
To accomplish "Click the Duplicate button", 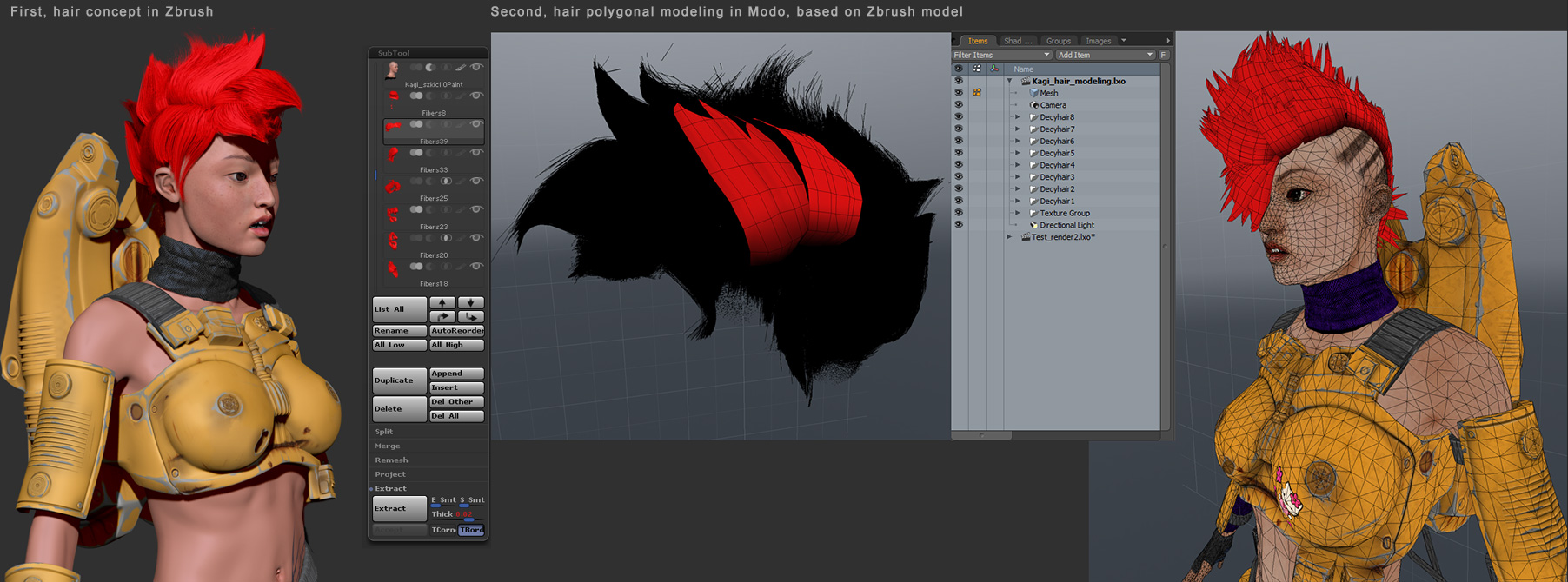I will 399,380.
